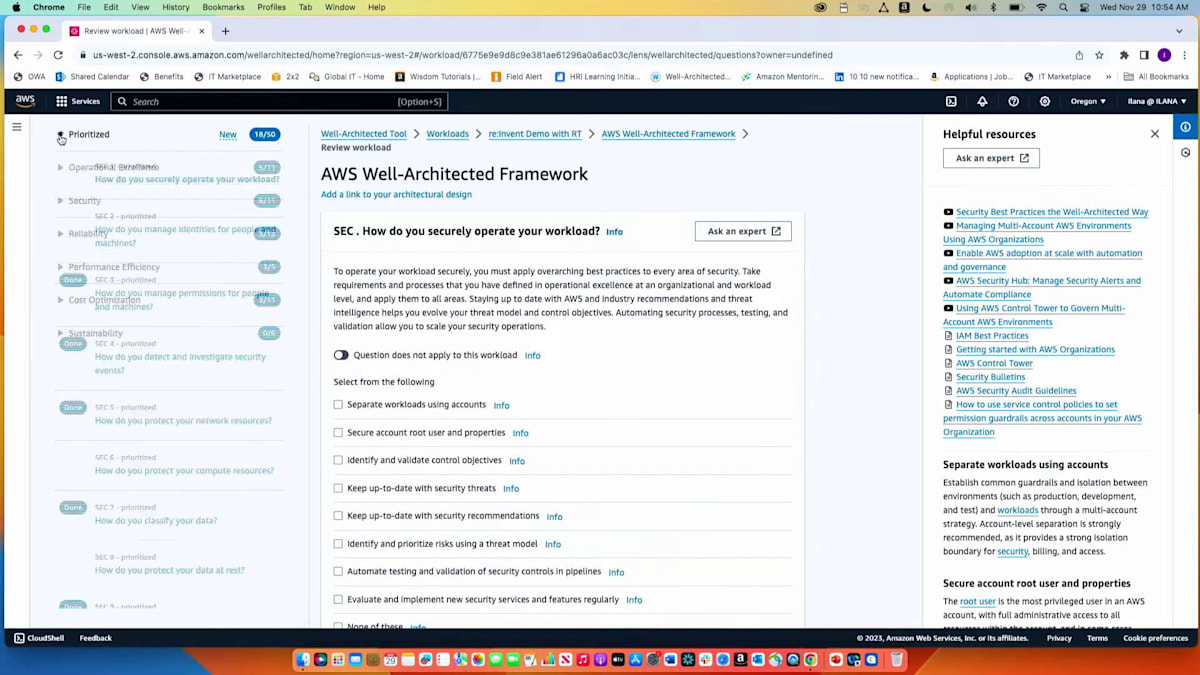Open Spotlight search in the macOS menu bar

[x=1063, y=7]
